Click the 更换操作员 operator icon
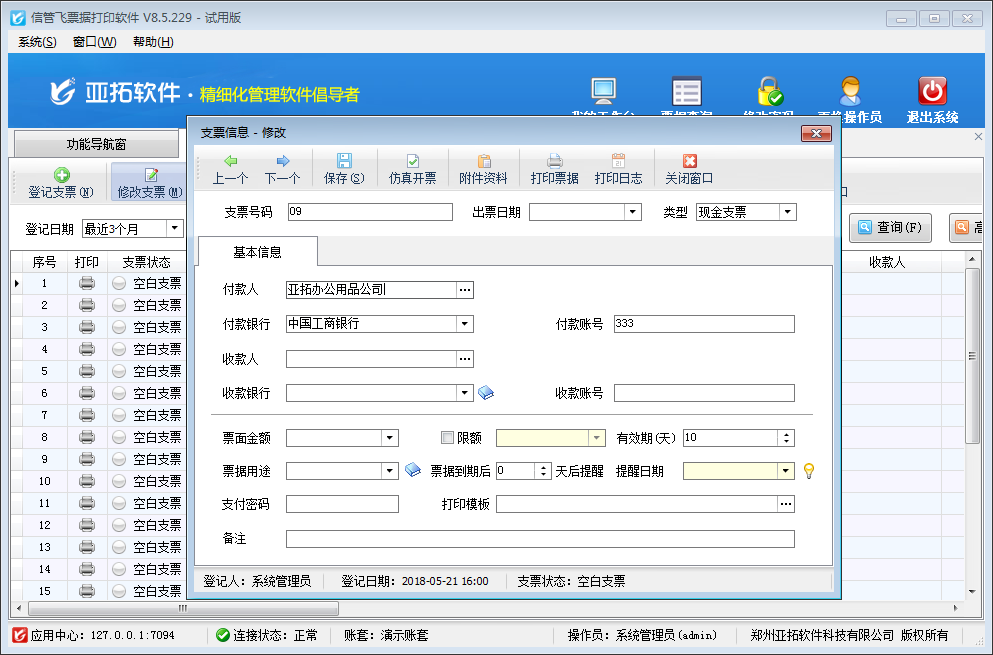The height and width of the screenshot is (655, 993). click(x=851, y=92)
